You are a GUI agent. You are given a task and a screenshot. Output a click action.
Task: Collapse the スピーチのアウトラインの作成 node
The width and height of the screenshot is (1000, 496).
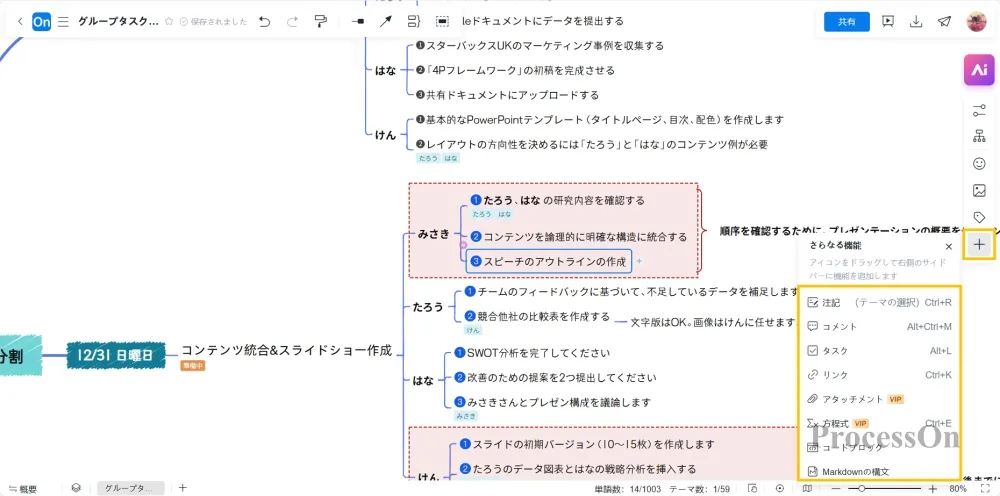[639, 261]
